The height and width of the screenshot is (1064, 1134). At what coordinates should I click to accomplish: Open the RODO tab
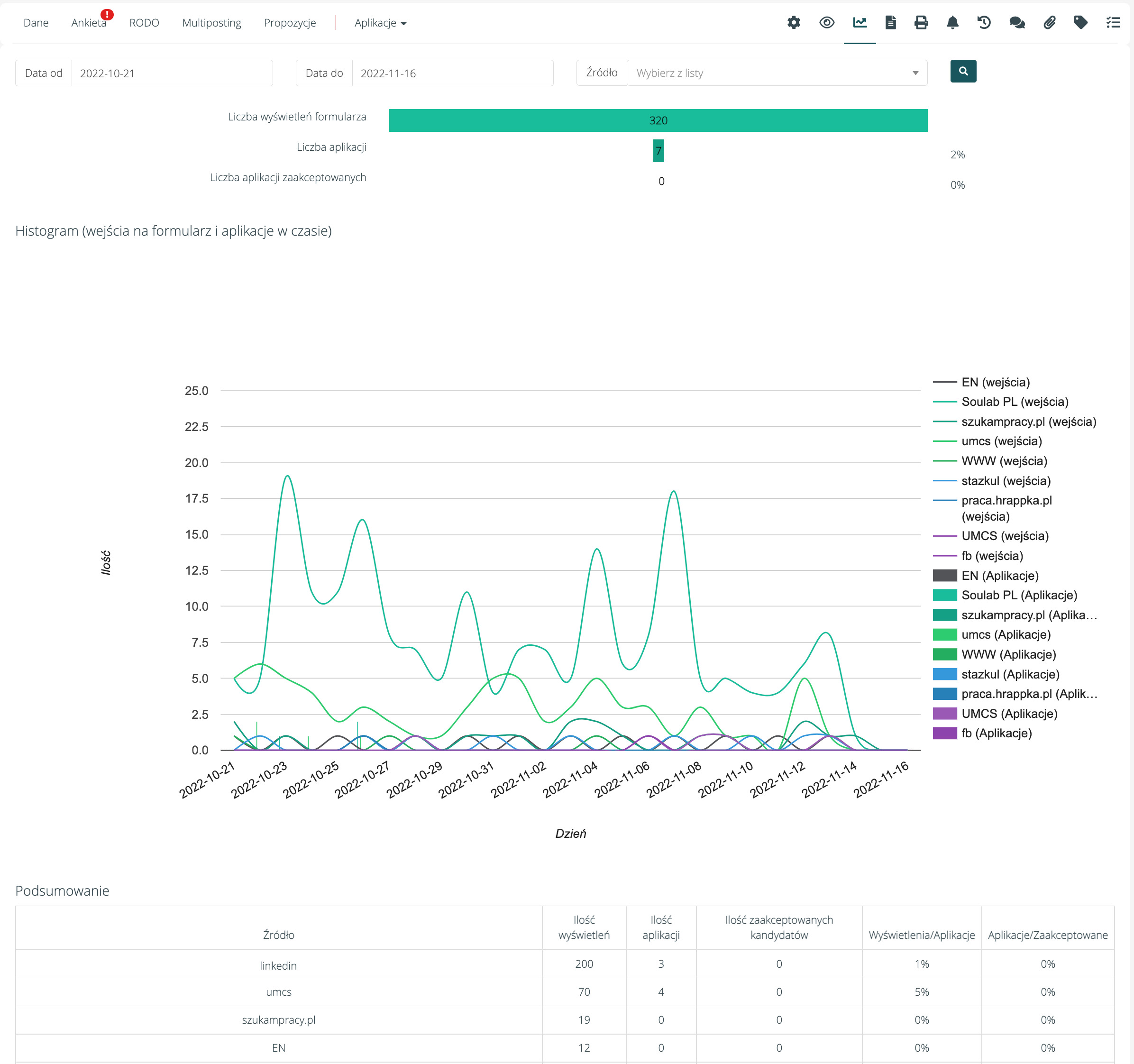144,23
